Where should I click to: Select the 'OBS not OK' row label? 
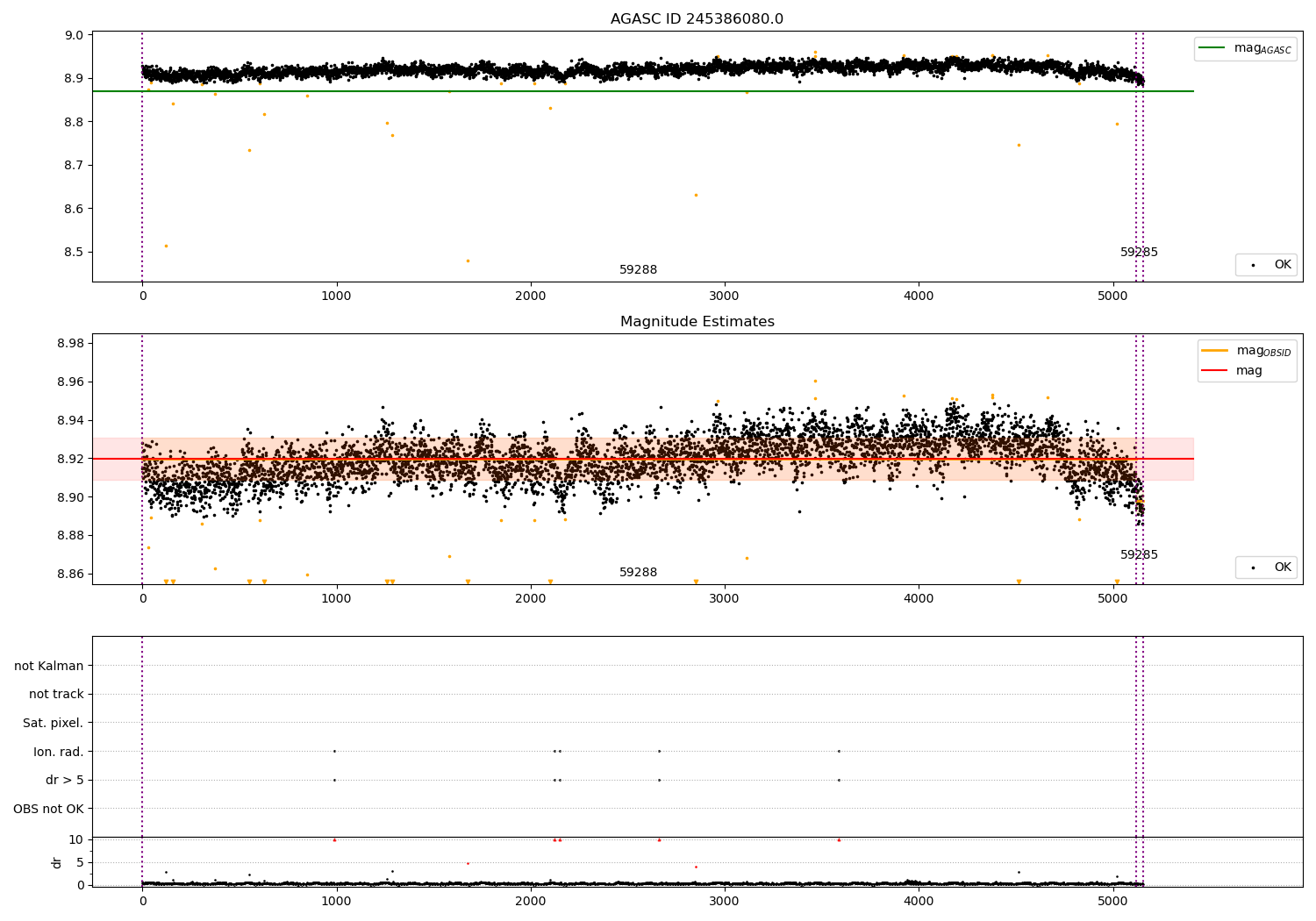[48, 809]
